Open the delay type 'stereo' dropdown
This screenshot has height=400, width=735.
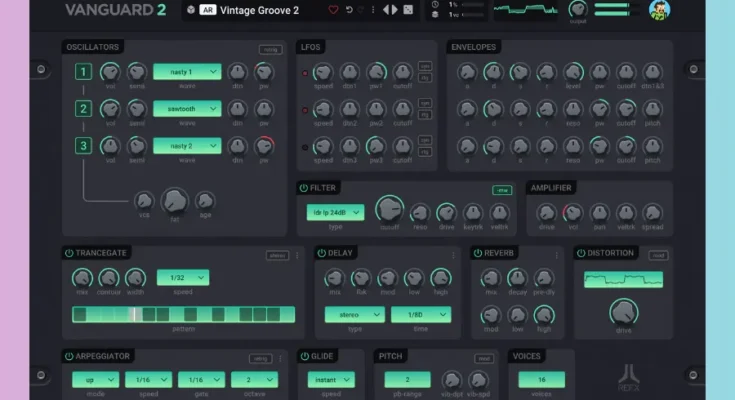354,314
